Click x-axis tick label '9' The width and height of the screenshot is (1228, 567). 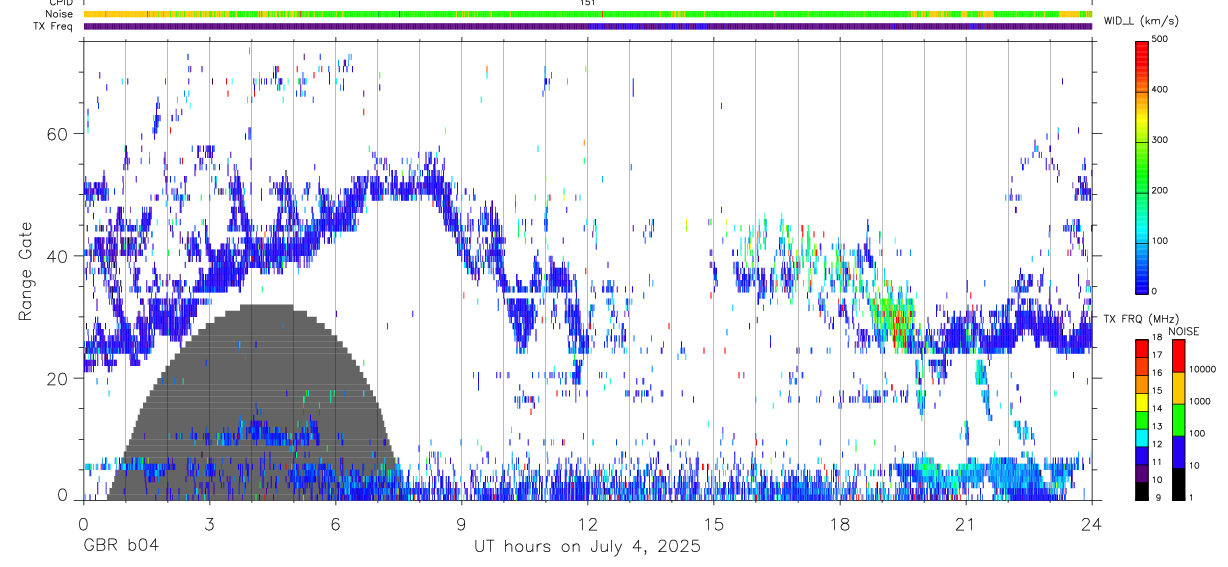click(x=462, y=524)
